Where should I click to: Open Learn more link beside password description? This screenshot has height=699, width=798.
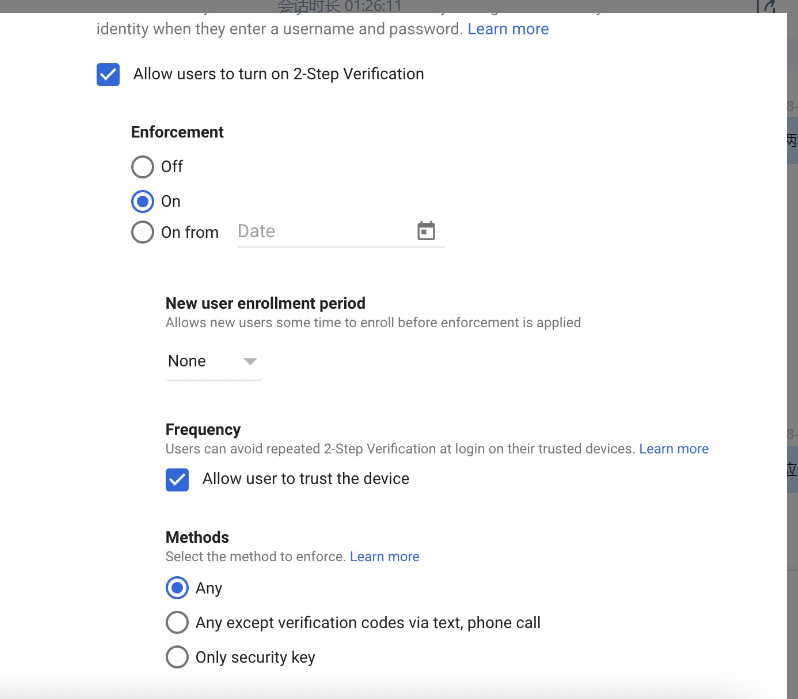508,29
